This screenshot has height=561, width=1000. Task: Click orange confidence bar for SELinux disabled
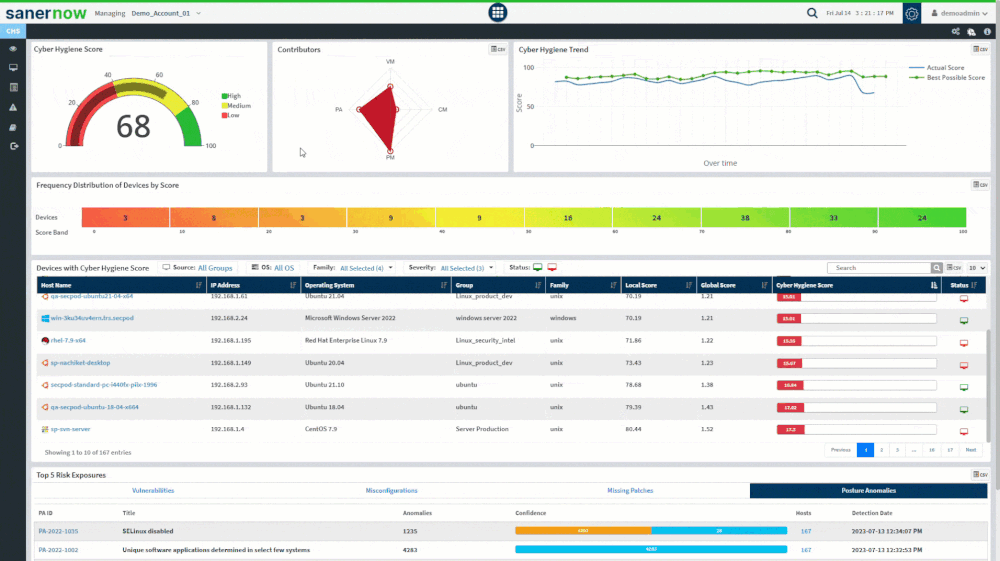[583, 530]
